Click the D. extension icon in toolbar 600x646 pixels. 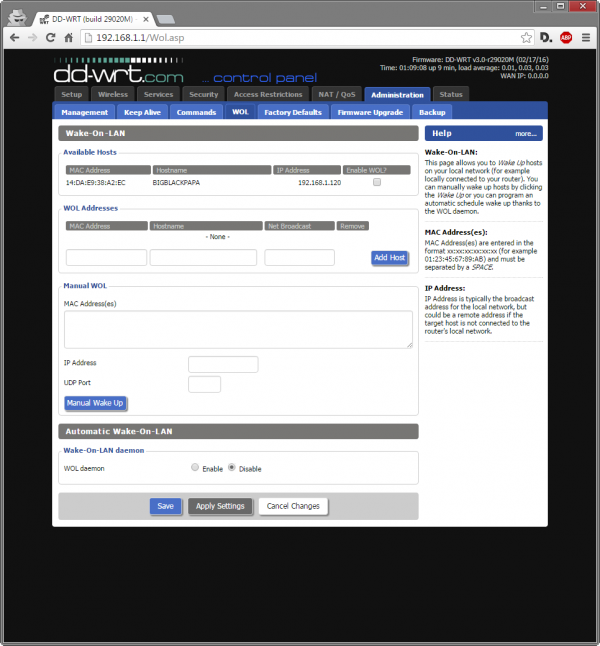pos(546,37)
